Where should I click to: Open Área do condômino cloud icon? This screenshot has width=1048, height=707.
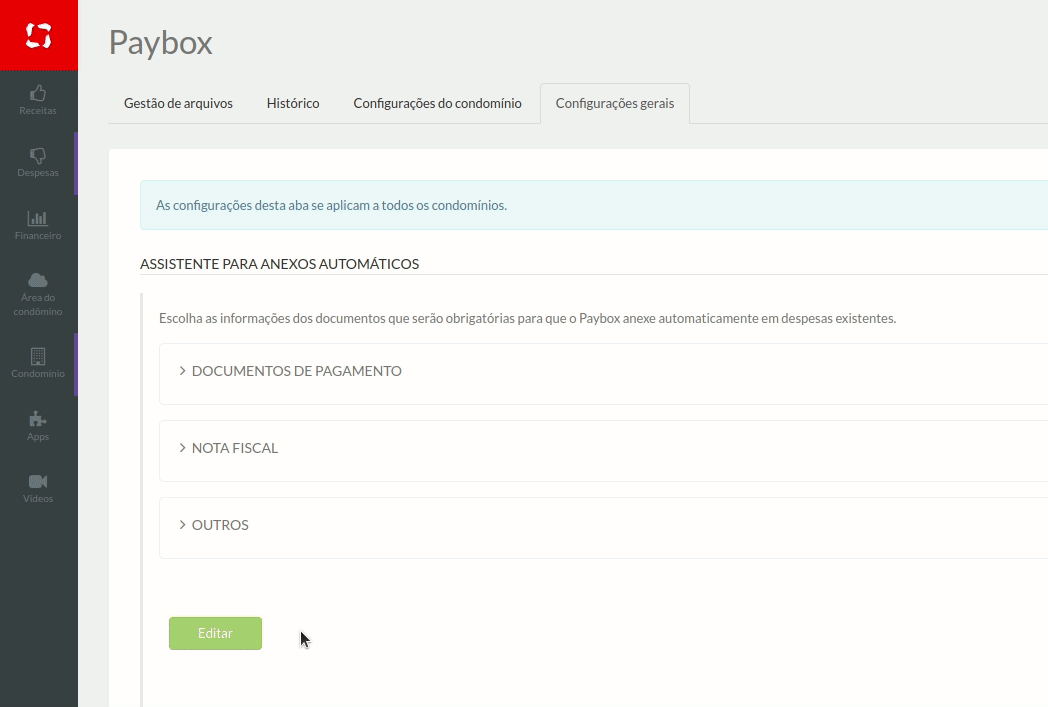[38, 280]
